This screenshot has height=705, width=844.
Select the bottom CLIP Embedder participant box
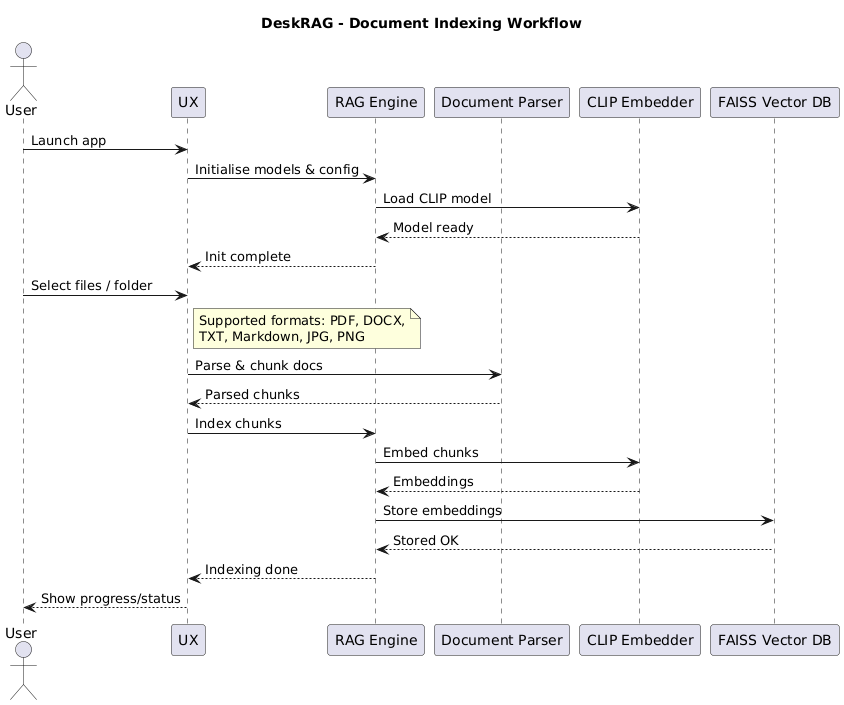(x=640, y=640)
